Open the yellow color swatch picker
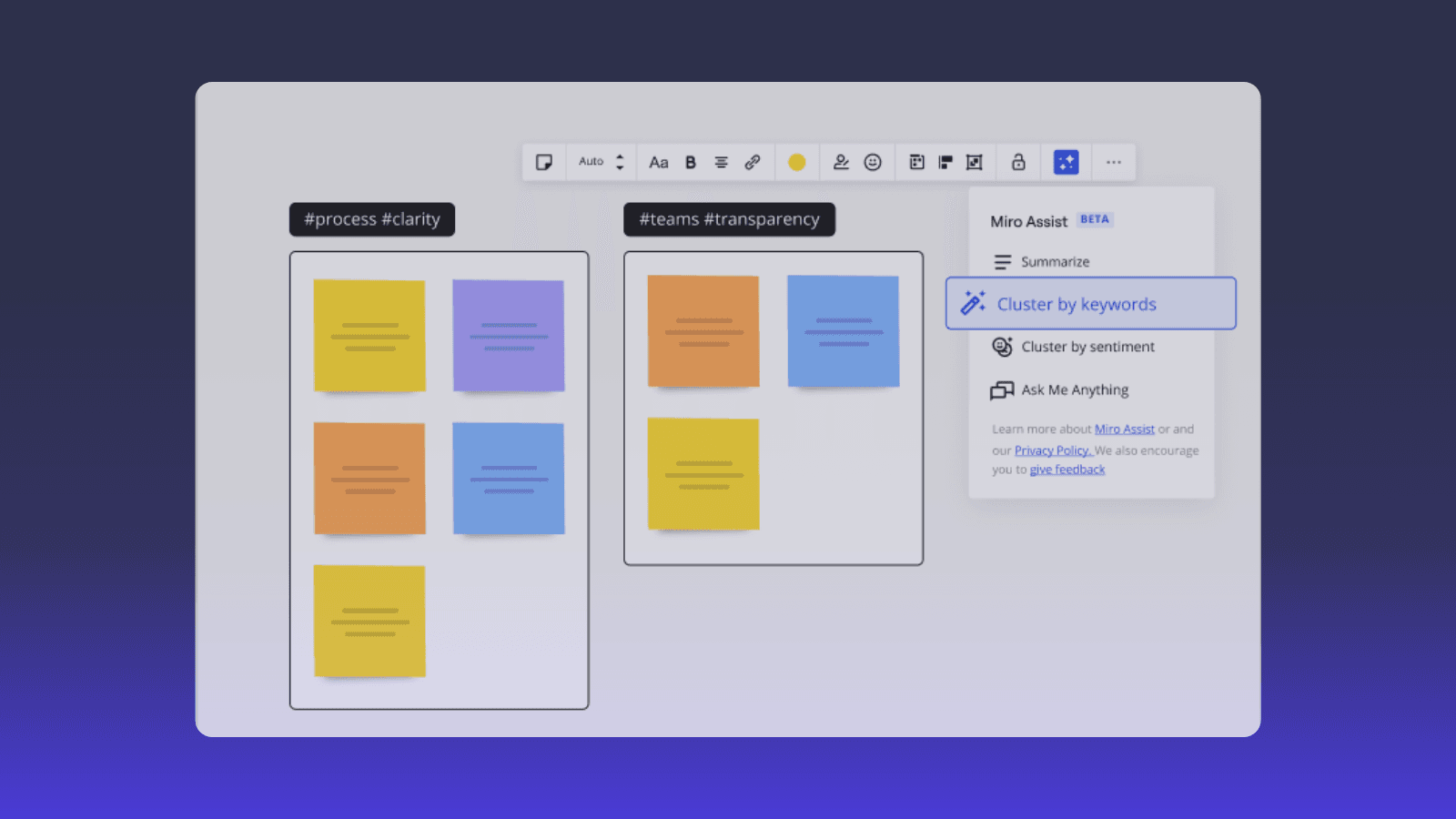The width and height of the screenshot is (1456, 819). tap(797, 162)
